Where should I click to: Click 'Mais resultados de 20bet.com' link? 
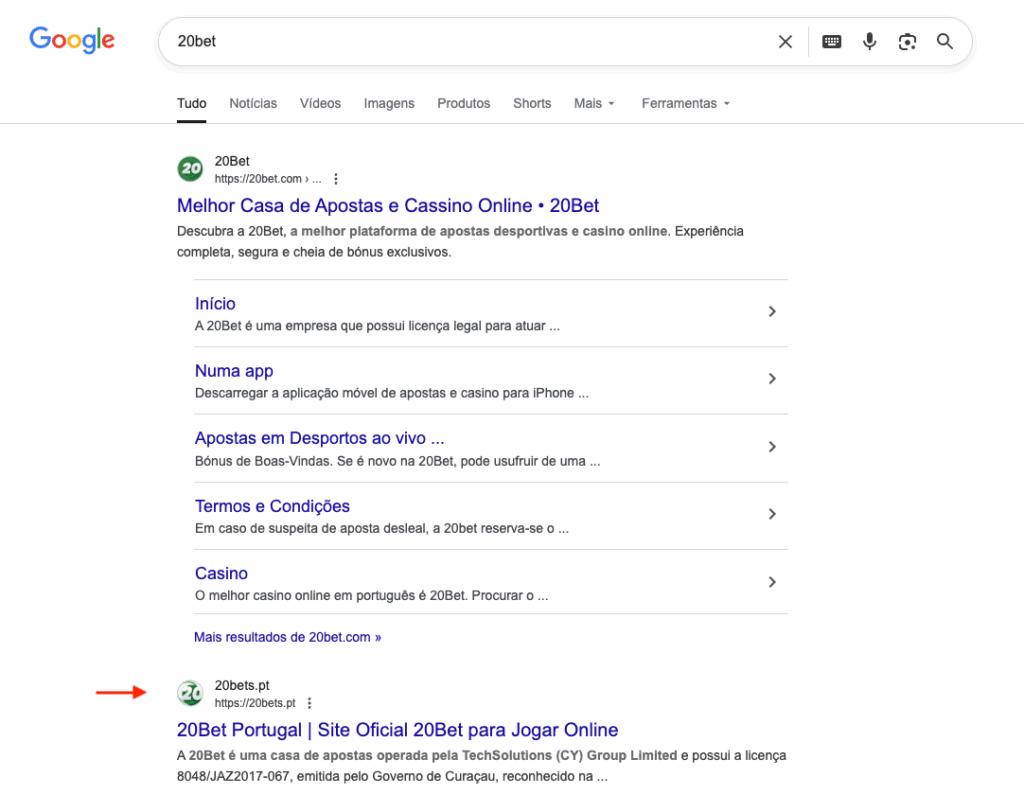(287, 637)
